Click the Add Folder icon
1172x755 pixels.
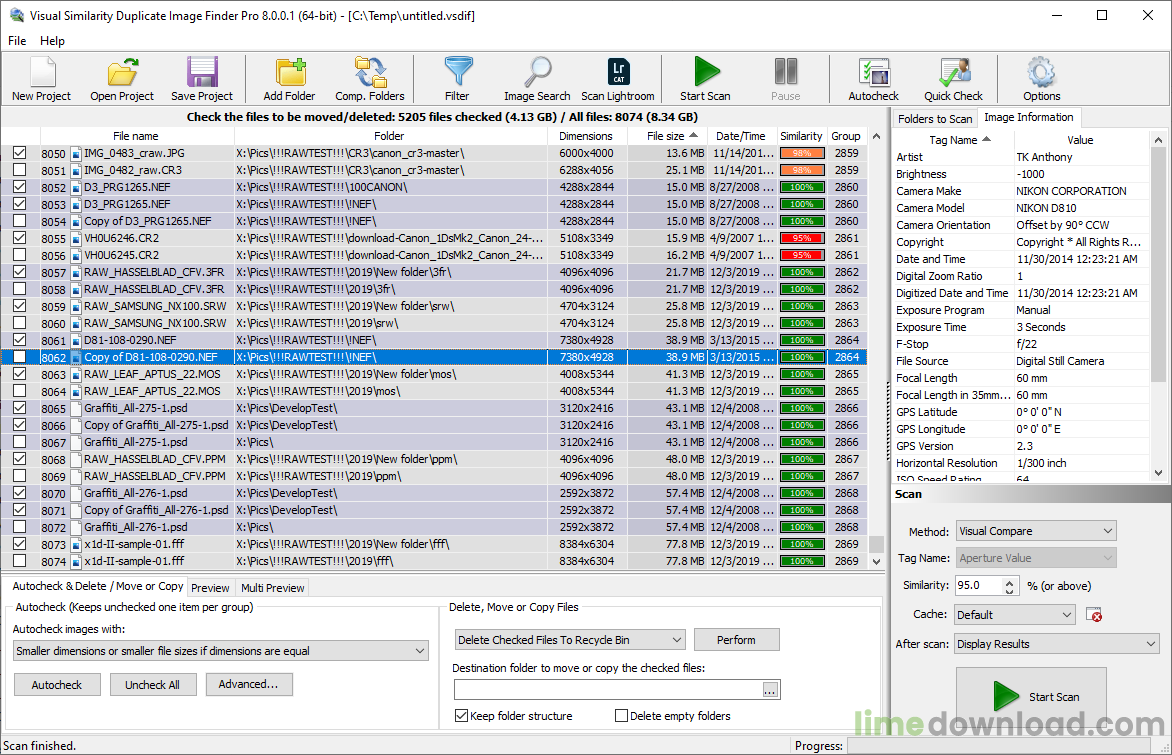click(289, 73)
